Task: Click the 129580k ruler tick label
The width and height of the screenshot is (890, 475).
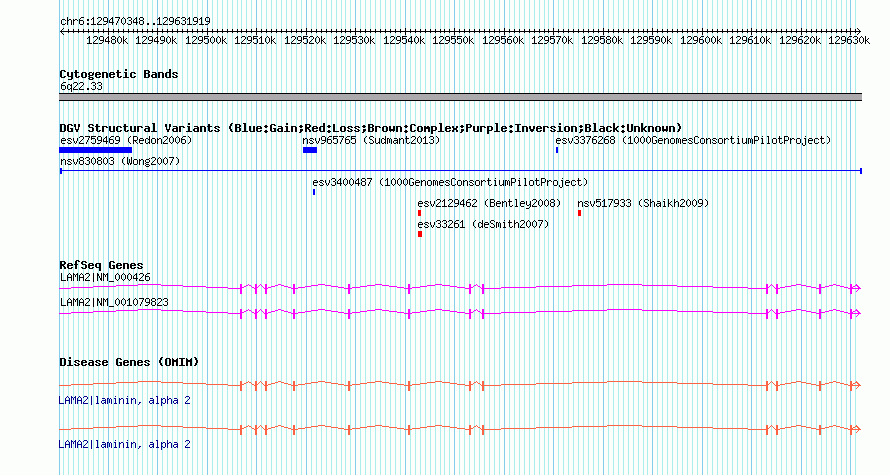Action: (x=602, y=40)
